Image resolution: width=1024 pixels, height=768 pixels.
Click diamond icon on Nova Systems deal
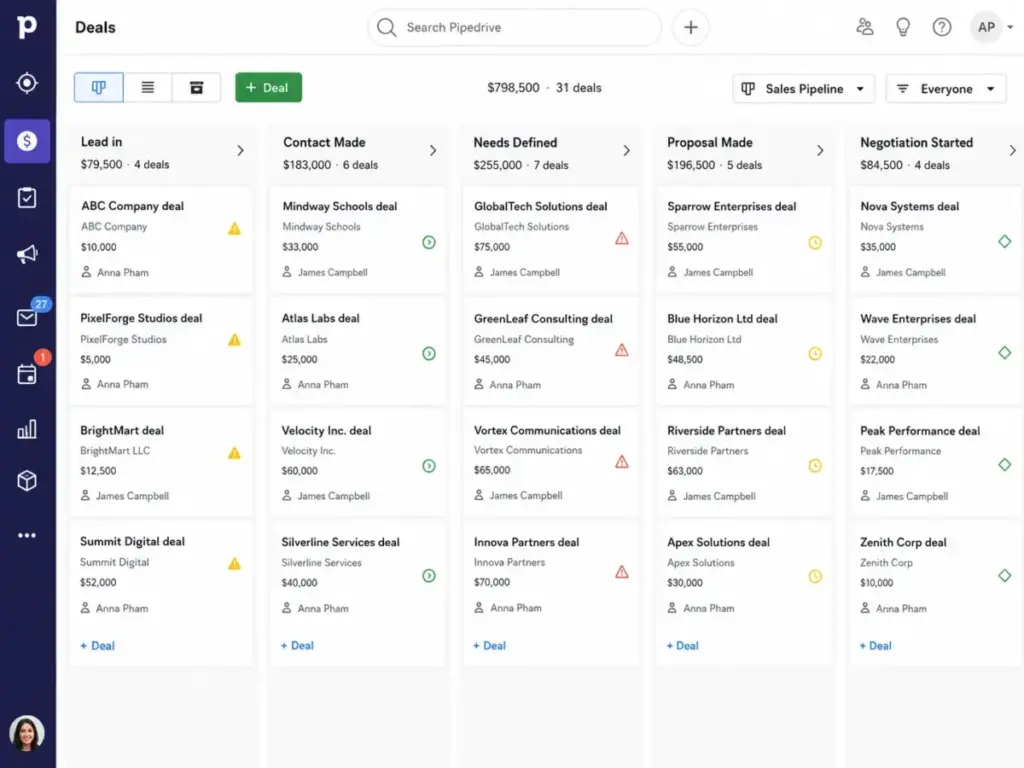click(1004, 241)
